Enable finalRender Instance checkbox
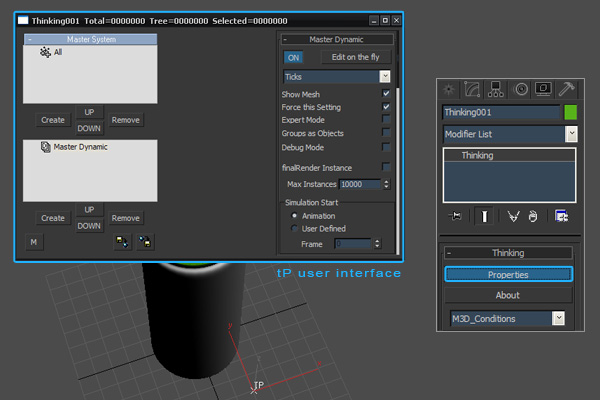600x400 pixels. click(x=386, y=167)
